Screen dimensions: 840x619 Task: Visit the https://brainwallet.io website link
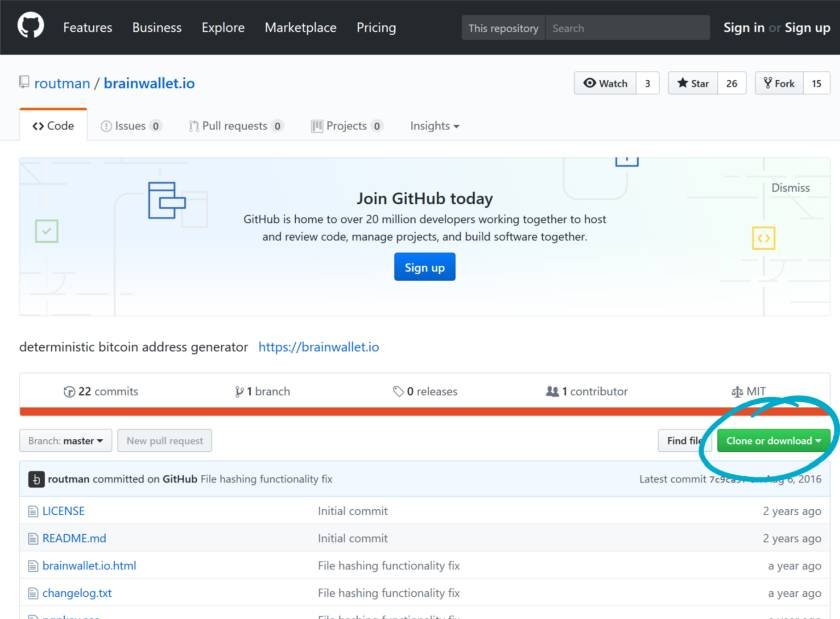point(319,347)
